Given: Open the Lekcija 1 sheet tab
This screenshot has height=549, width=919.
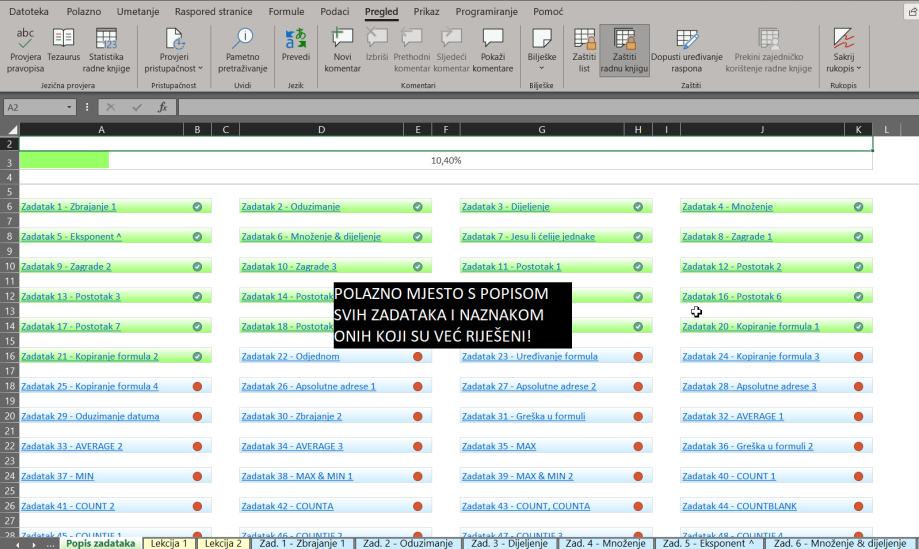Looking at the screenshot, I should (x=169, y=543).
